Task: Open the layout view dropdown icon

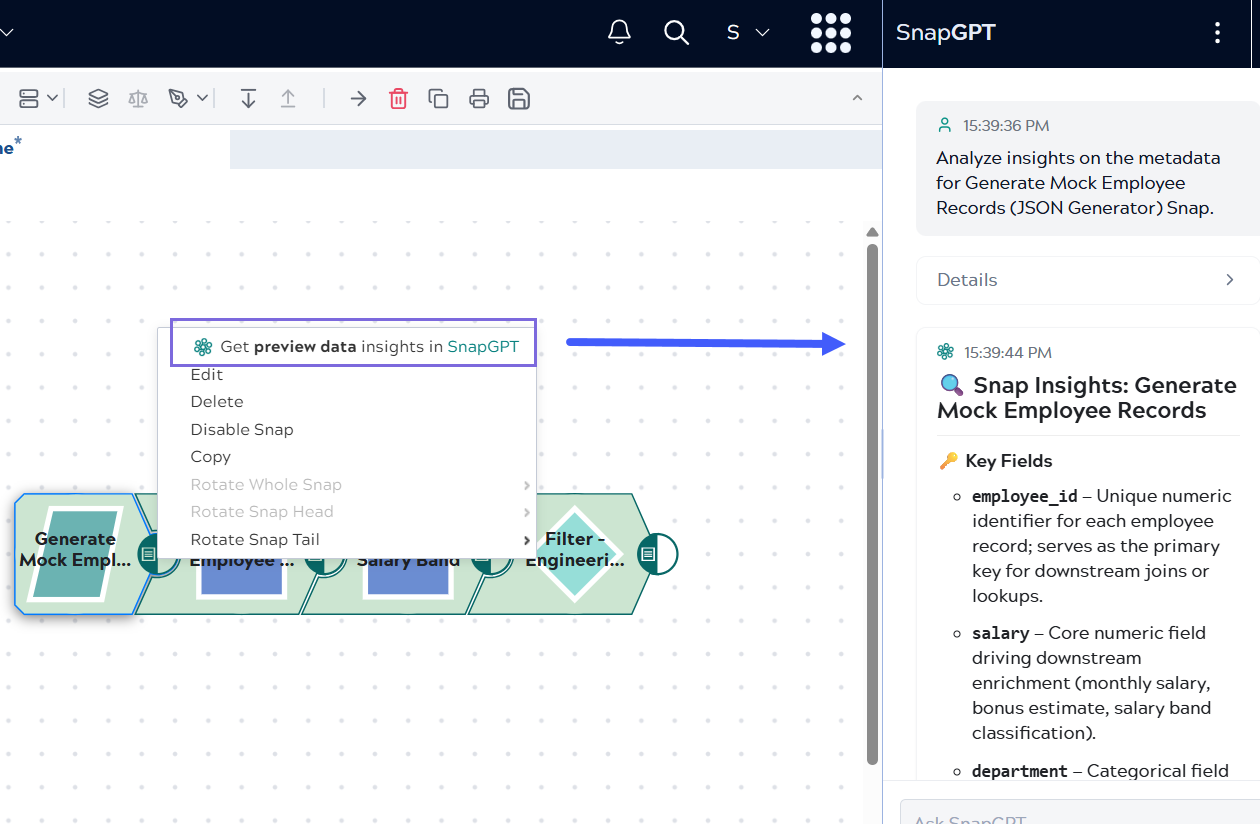Action: 39,98
